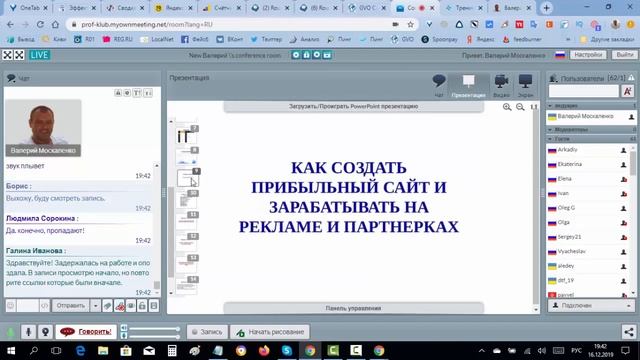Select slide thumbnail number 10
Image resolution: width=640 pixels, height=360 pixels.
187,199
